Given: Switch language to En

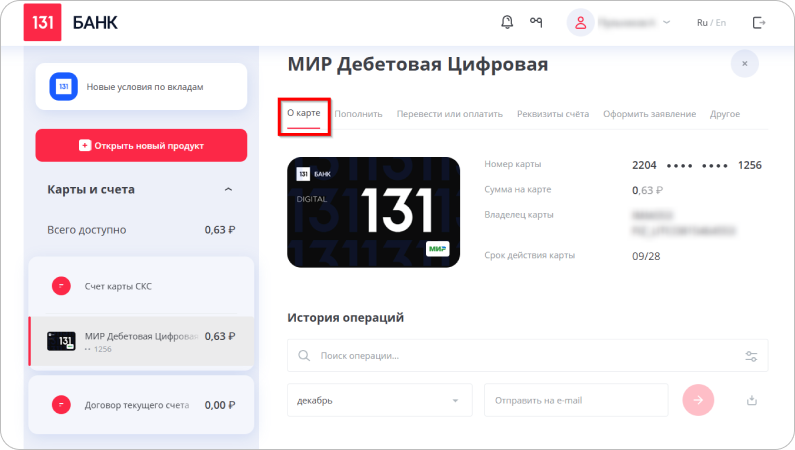Looking at the screenshot, I should [721, 22].
